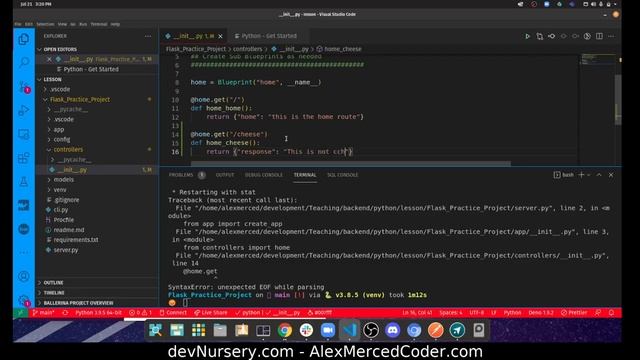Open the Testing flask view
640x360 pixels.
[x=24, y=181]
